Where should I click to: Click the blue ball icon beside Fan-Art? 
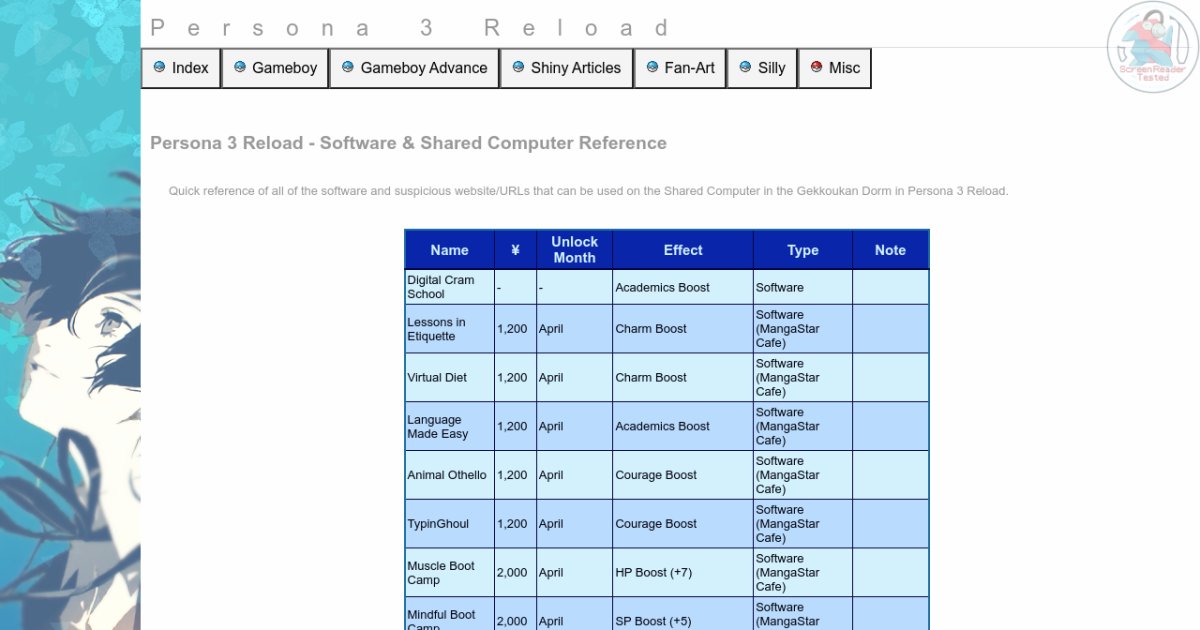652,67
